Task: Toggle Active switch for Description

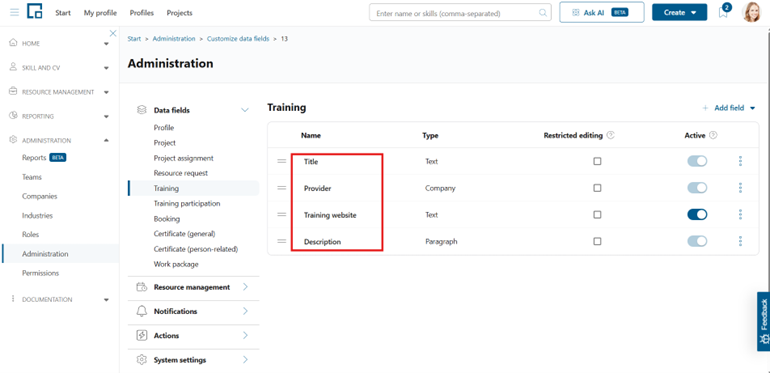Action: (697, 241)
